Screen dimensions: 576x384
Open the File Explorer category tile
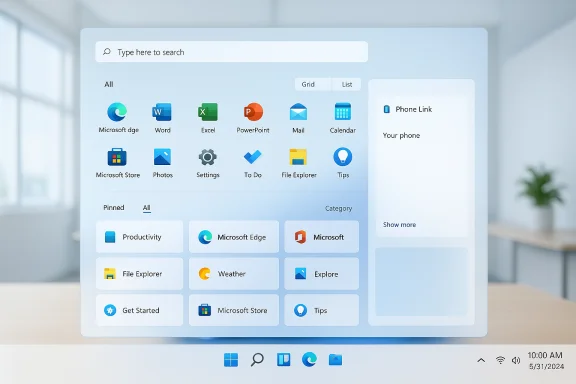[140, 274]
